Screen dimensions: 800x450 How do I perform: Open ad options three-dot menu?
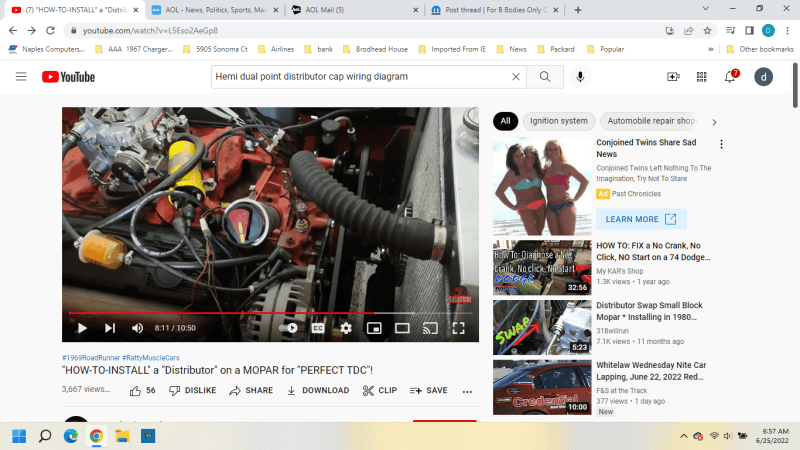click(721, 144)
